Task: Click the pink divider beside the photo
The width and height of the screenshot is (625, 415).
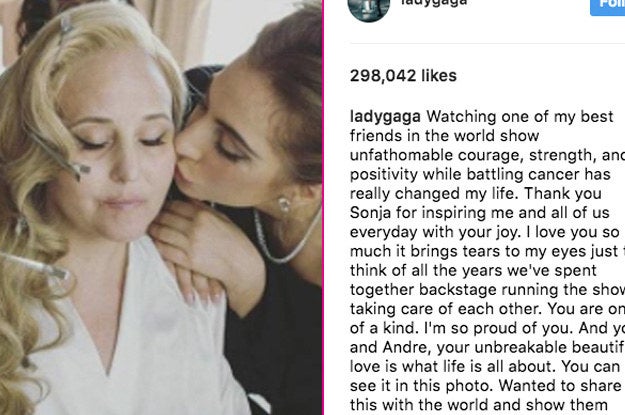Action: [323, 207]
